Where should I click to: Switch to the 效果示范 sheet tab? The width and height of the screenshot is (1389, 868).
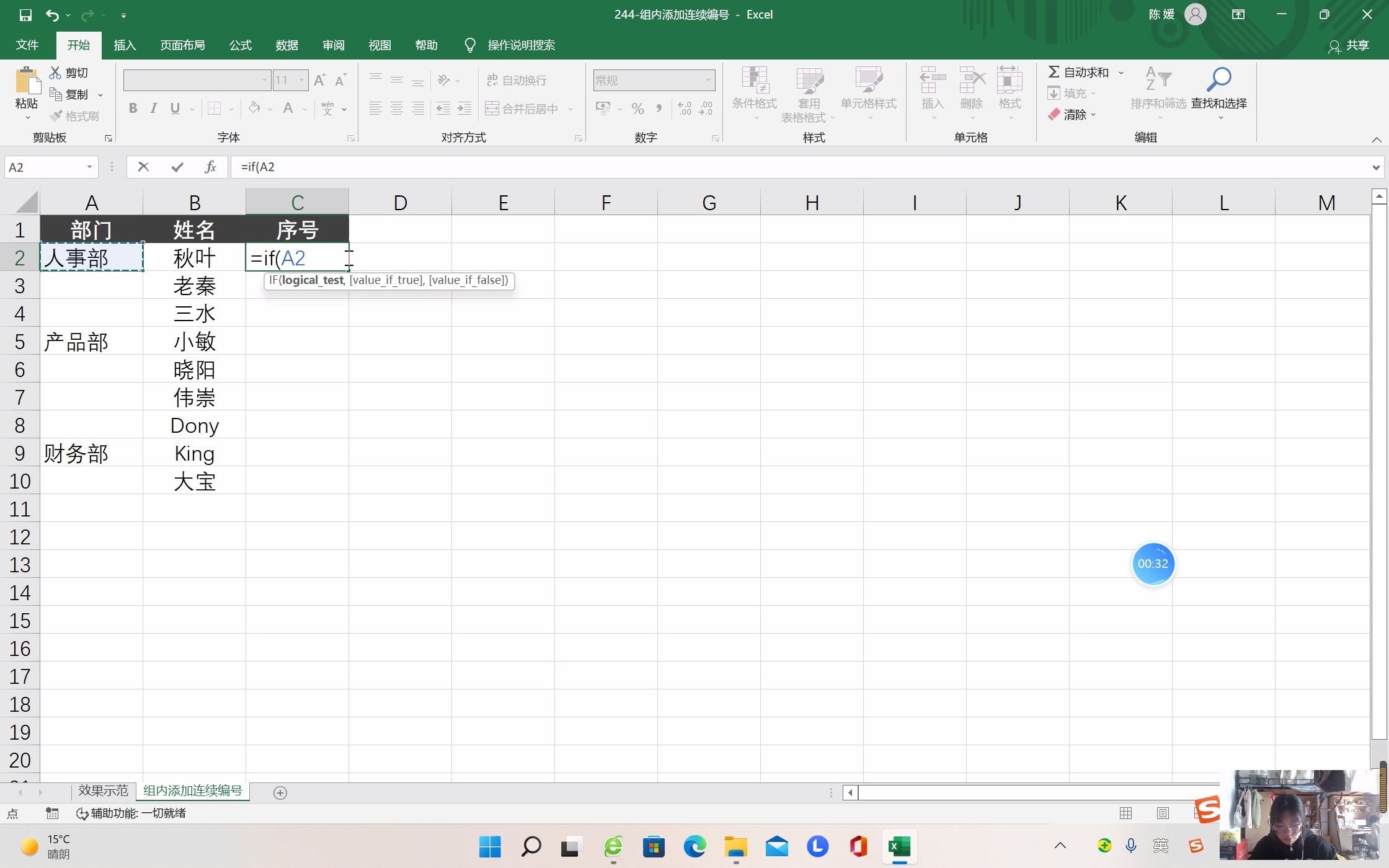(103, 790)
